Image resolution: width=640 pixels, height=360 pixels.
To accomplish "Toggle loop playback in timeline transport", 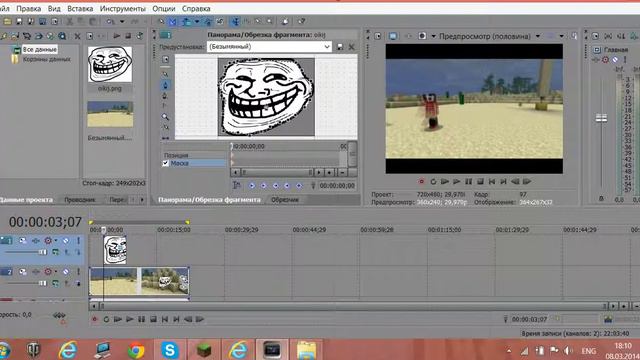I will pos(106,319).
